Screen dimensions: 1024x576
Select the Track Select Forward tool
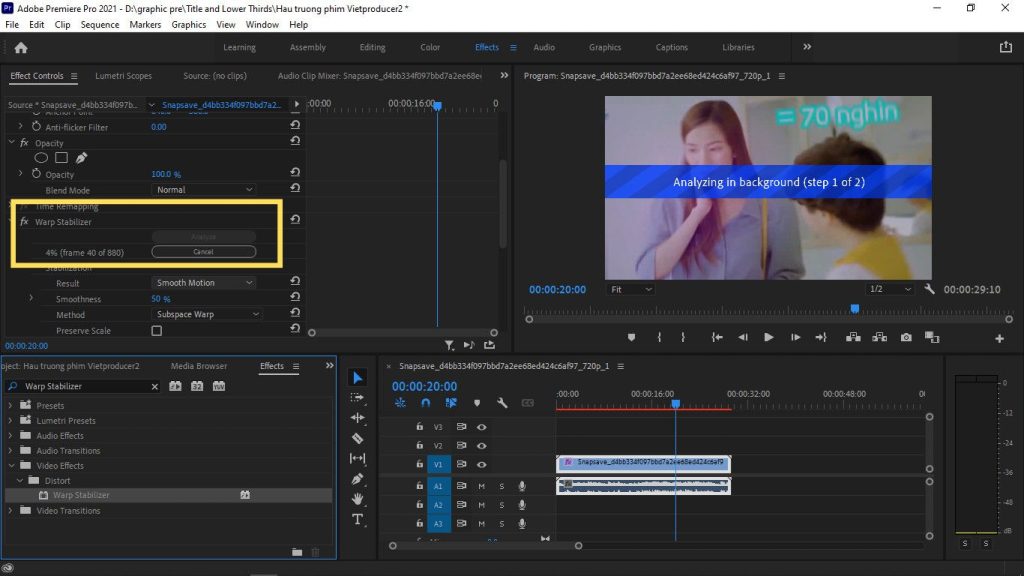pos(358,397)
